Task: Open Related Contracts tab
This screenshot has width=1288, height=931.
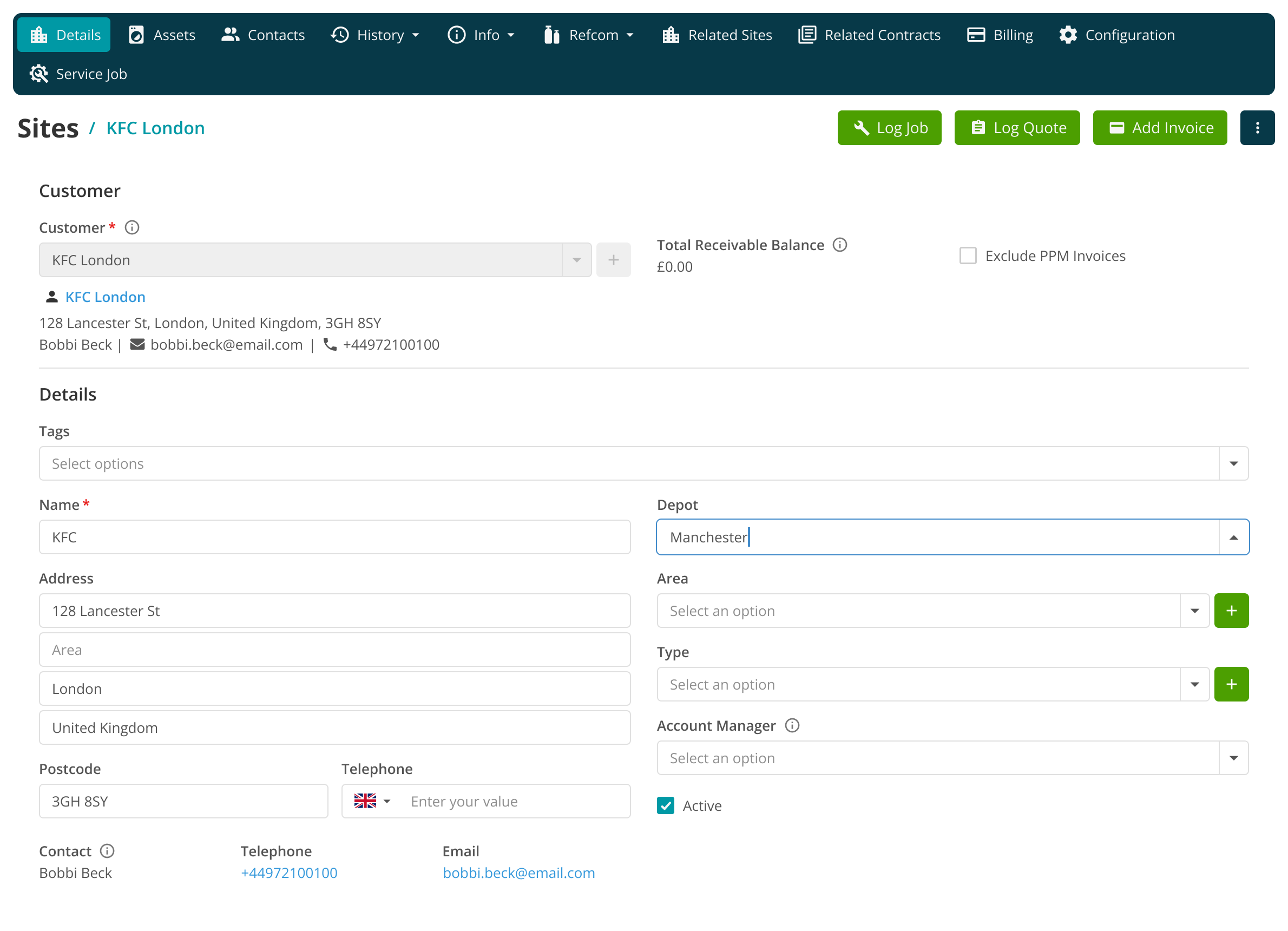Action: click(x=870, y=35)
